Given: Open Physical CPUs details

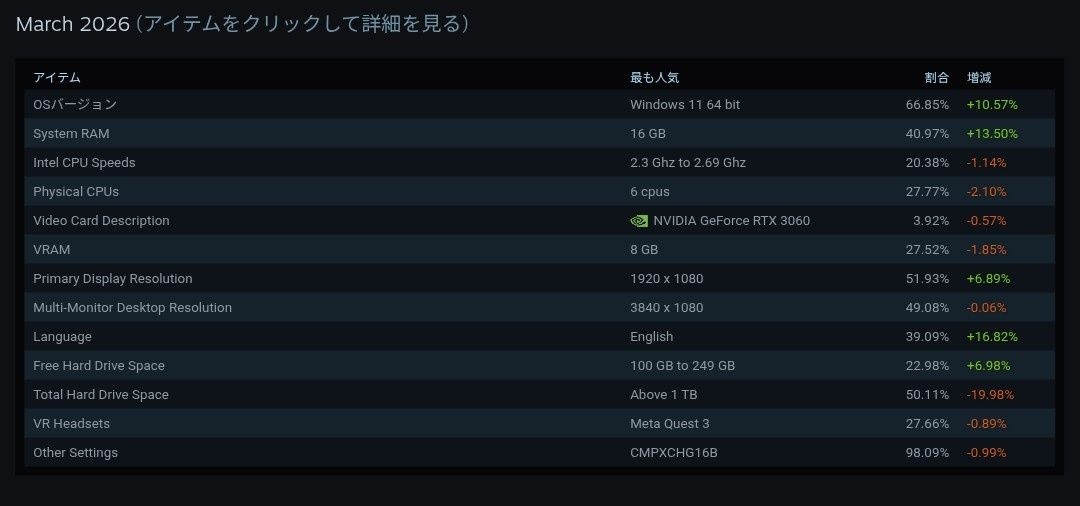Looking at the screenshot, I should point(76,192).
